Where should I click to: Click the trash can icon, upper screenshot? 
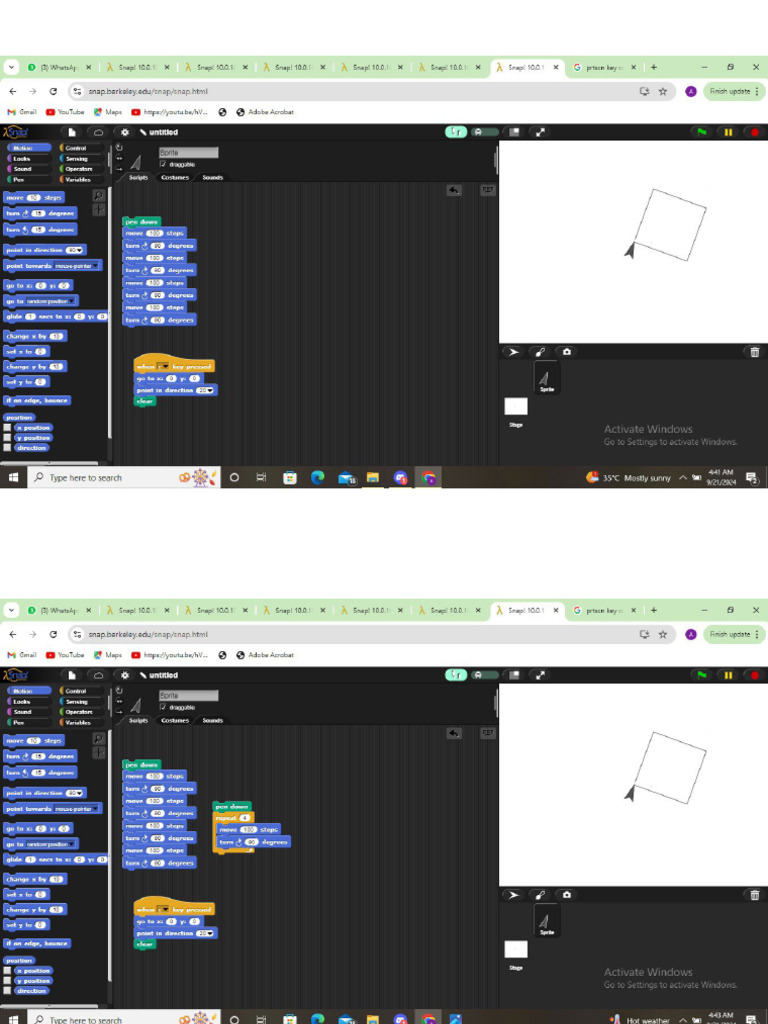[754, 352]
